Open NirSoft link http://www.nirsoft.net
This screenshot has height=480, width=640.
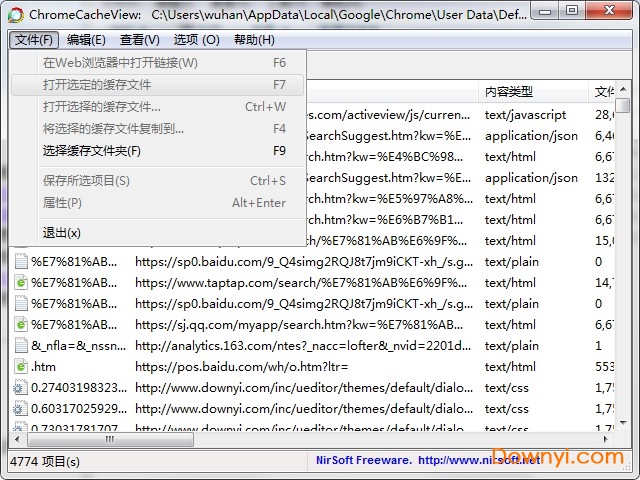[479, 460]
